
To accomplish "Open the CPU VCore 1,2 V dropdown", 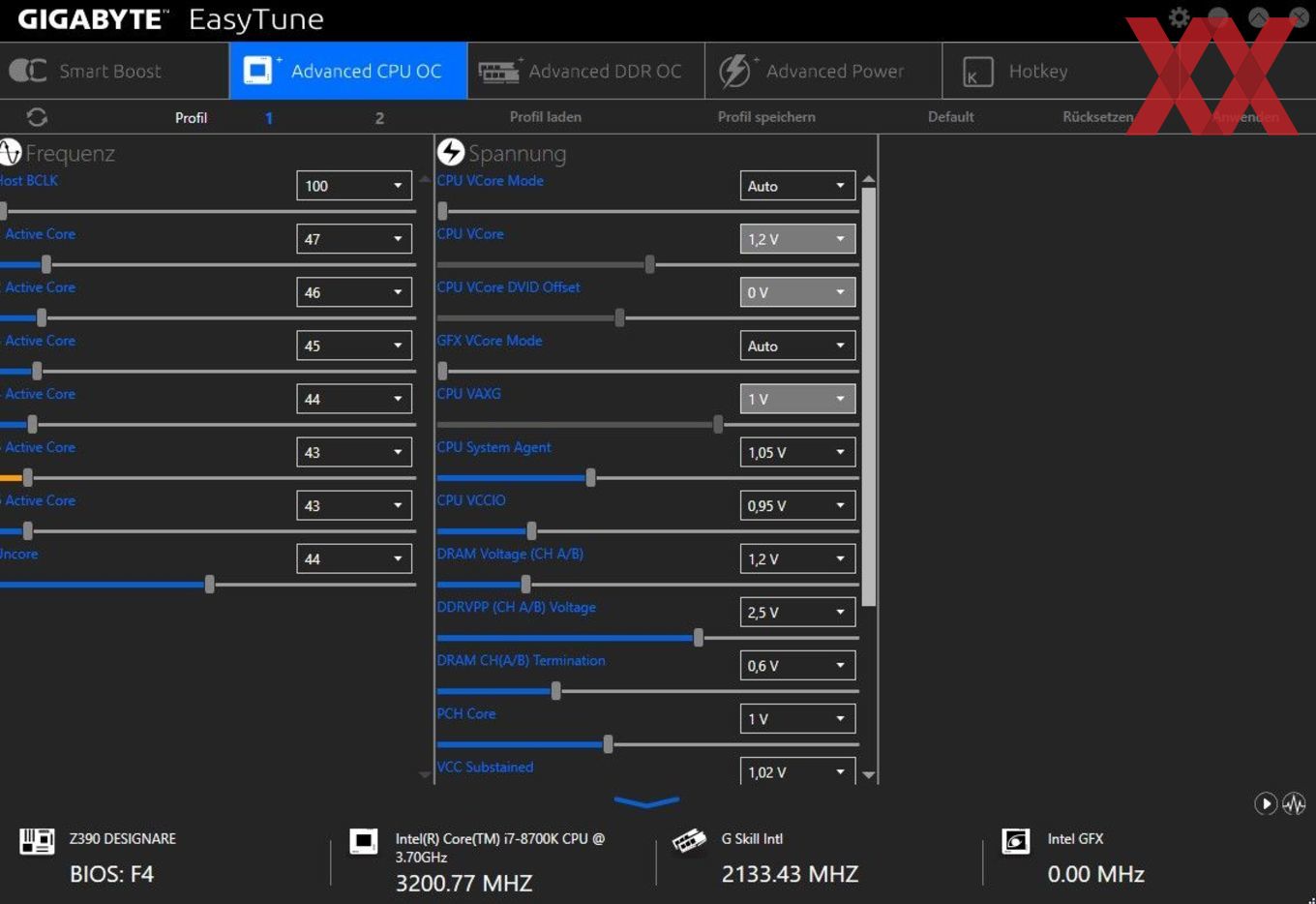I will coord(798,239).
